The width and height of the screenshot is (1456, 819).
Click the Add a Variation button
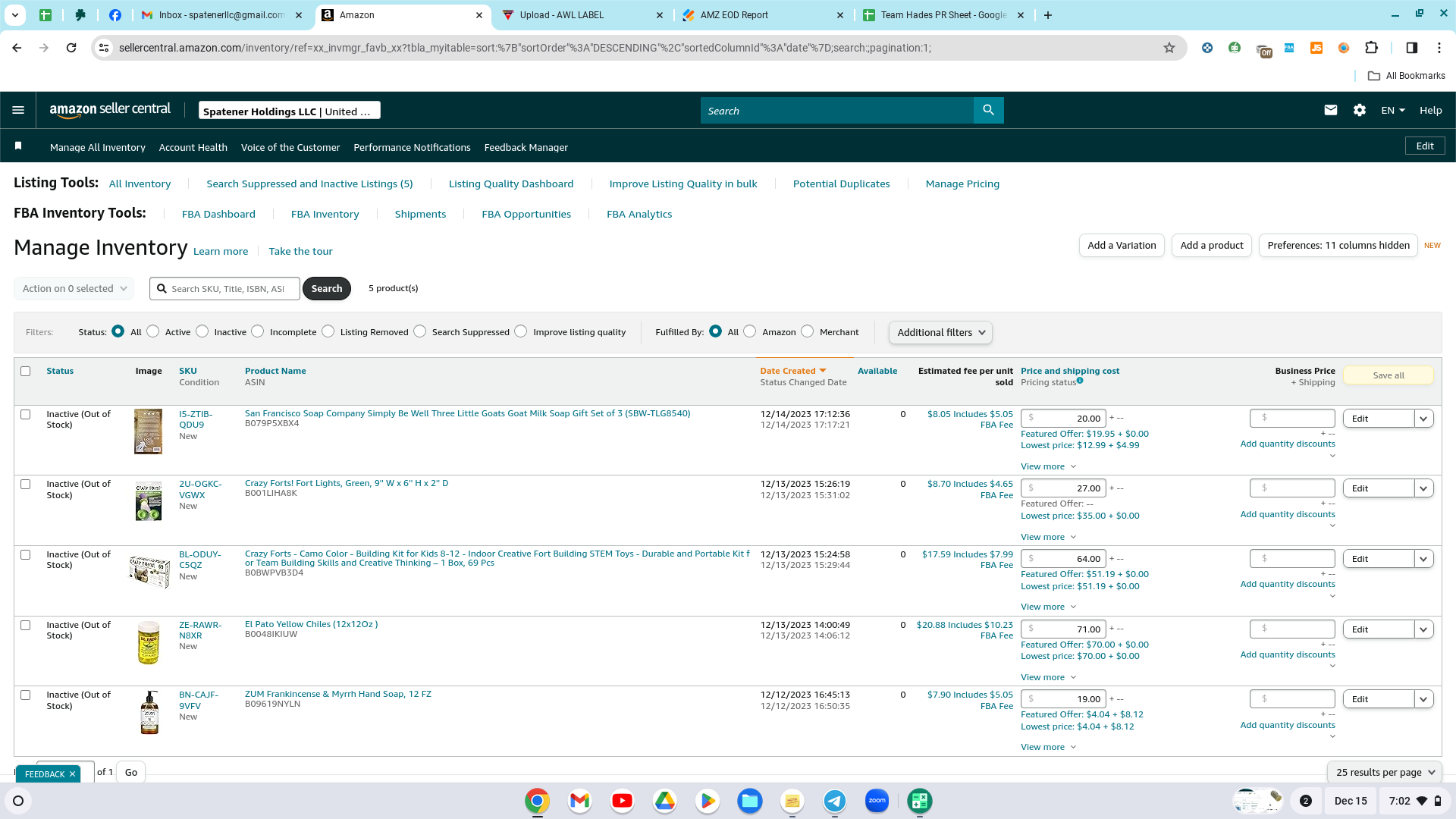tap(1122, 246)
